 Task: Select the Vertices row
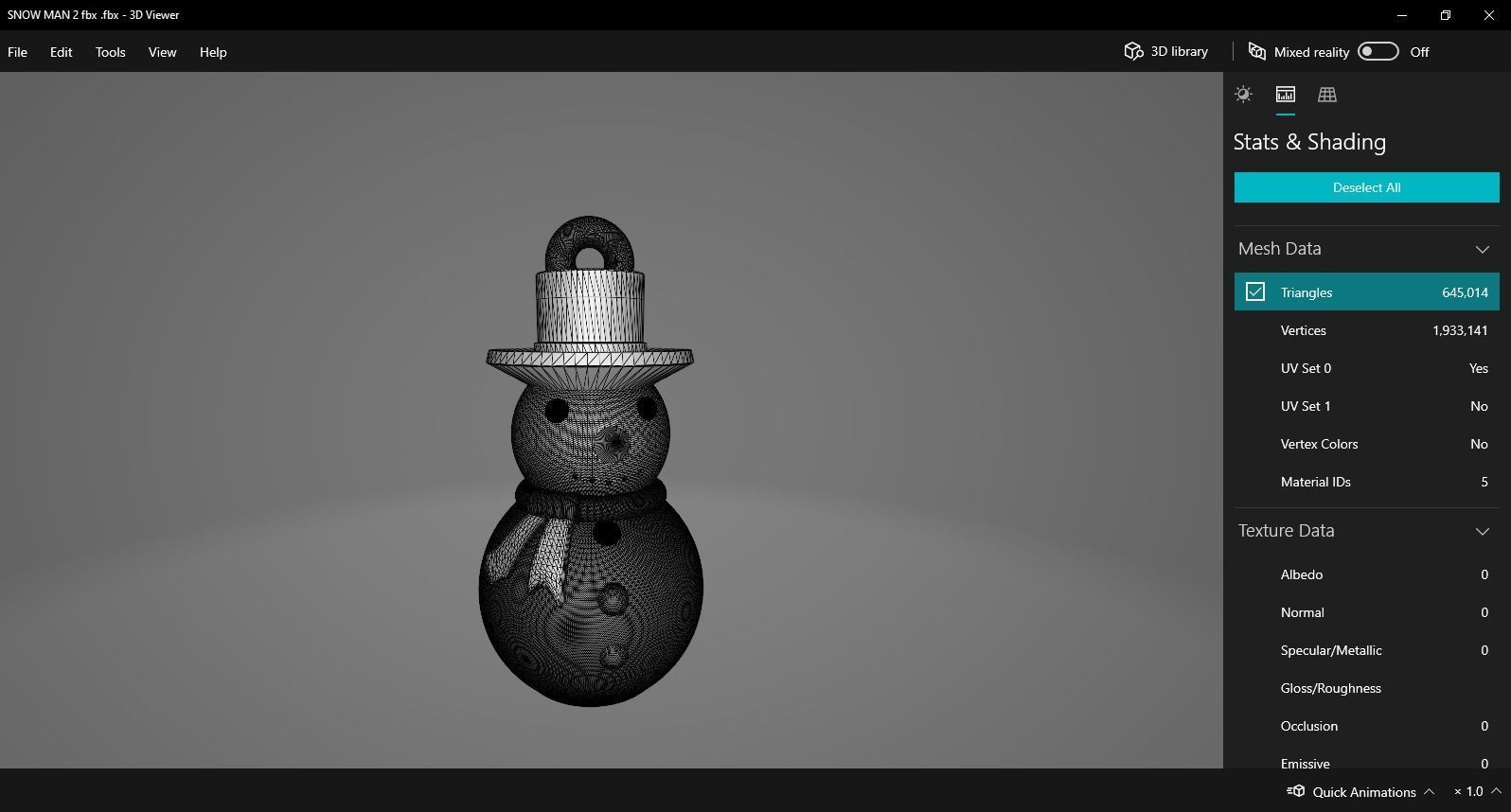1366,330
